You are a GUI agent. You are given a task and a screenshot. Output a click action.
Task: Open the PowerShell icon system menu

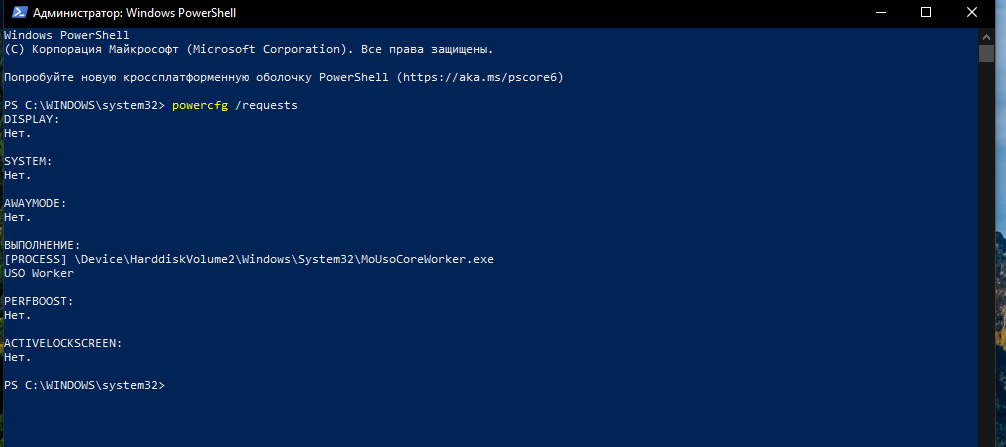tap(19, 12)
